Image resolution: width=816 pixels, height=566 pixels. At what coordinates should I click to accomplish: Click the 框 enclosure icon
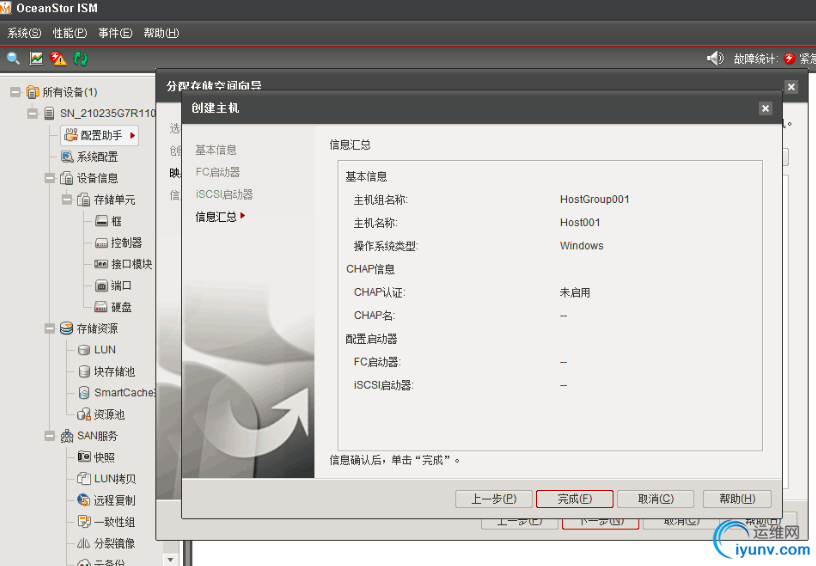(x=101, y=221)
